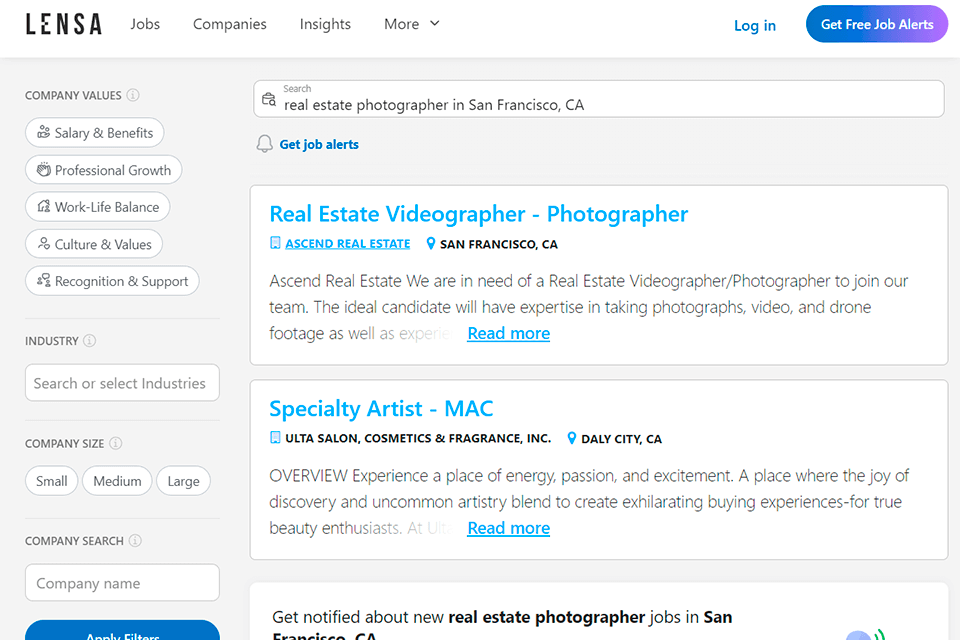
Task: Toggle the Salary & Benefits filter chip
Action: [94, 133]
